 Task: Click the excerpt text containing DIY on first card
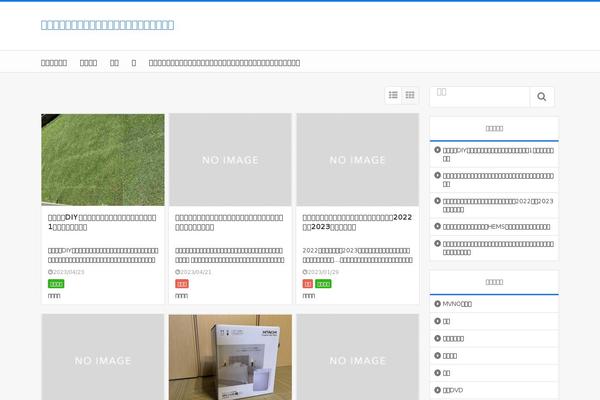pyautogui.click(x=103, y=255)
